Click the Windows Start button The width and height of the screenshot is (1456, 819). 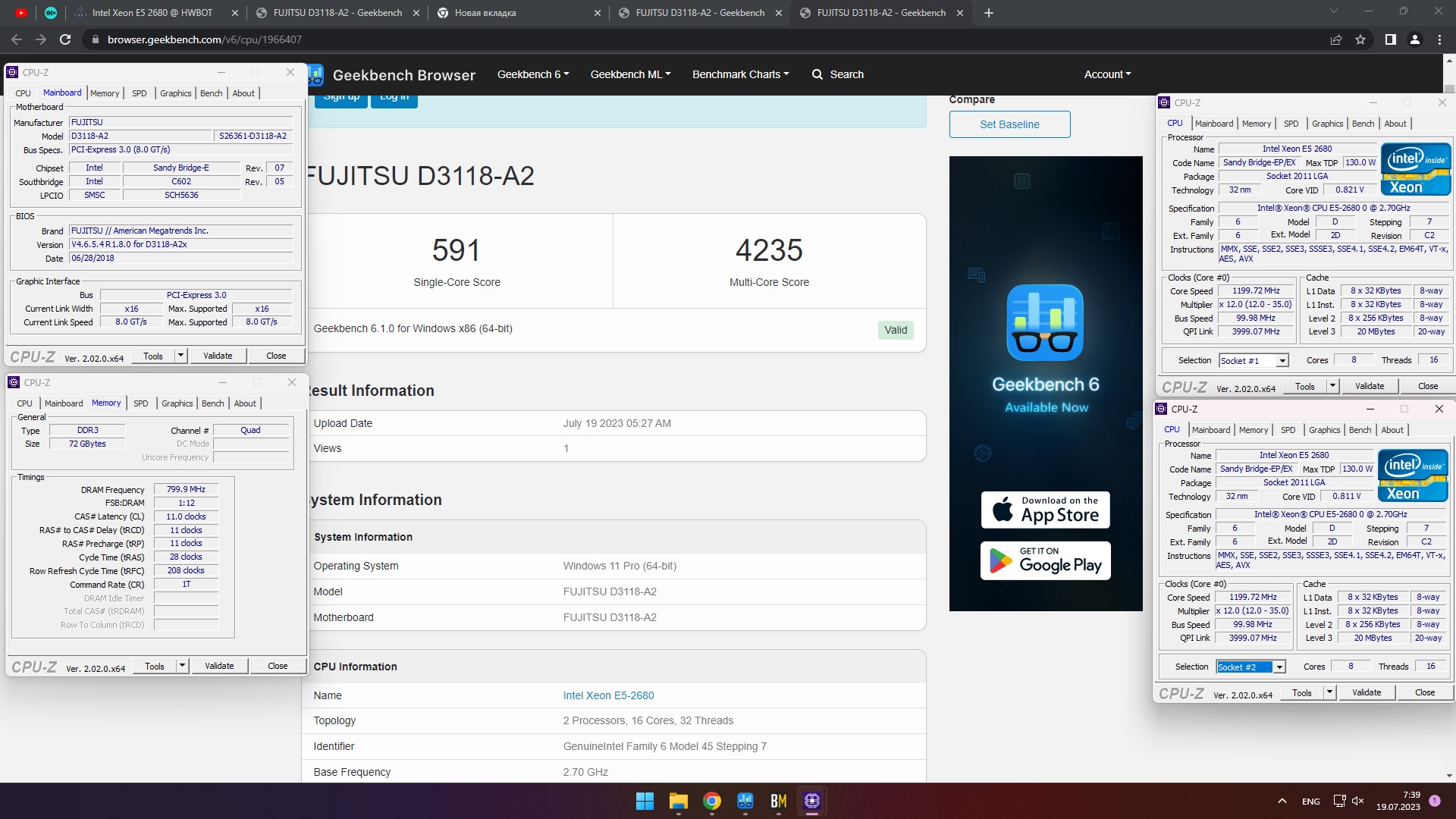[x=645, y=801]
